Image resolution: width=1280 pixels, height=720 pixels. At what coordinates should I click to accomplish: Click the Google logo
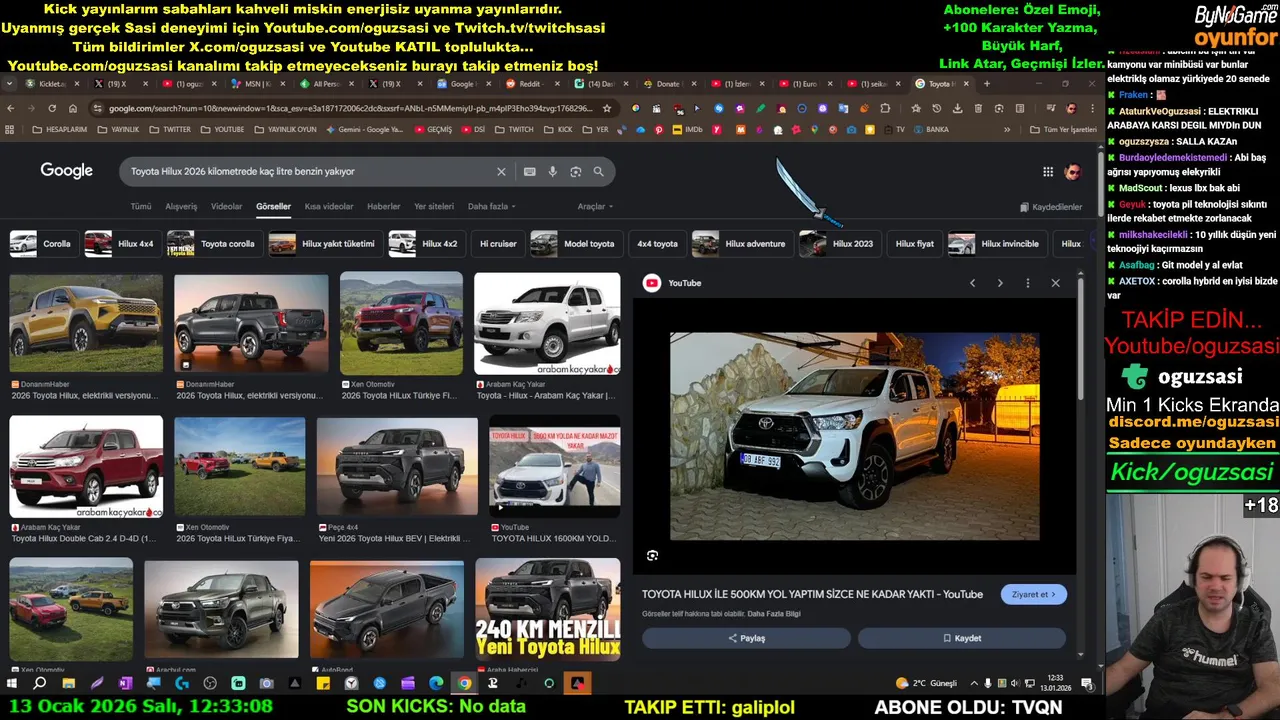click(67, 171)
